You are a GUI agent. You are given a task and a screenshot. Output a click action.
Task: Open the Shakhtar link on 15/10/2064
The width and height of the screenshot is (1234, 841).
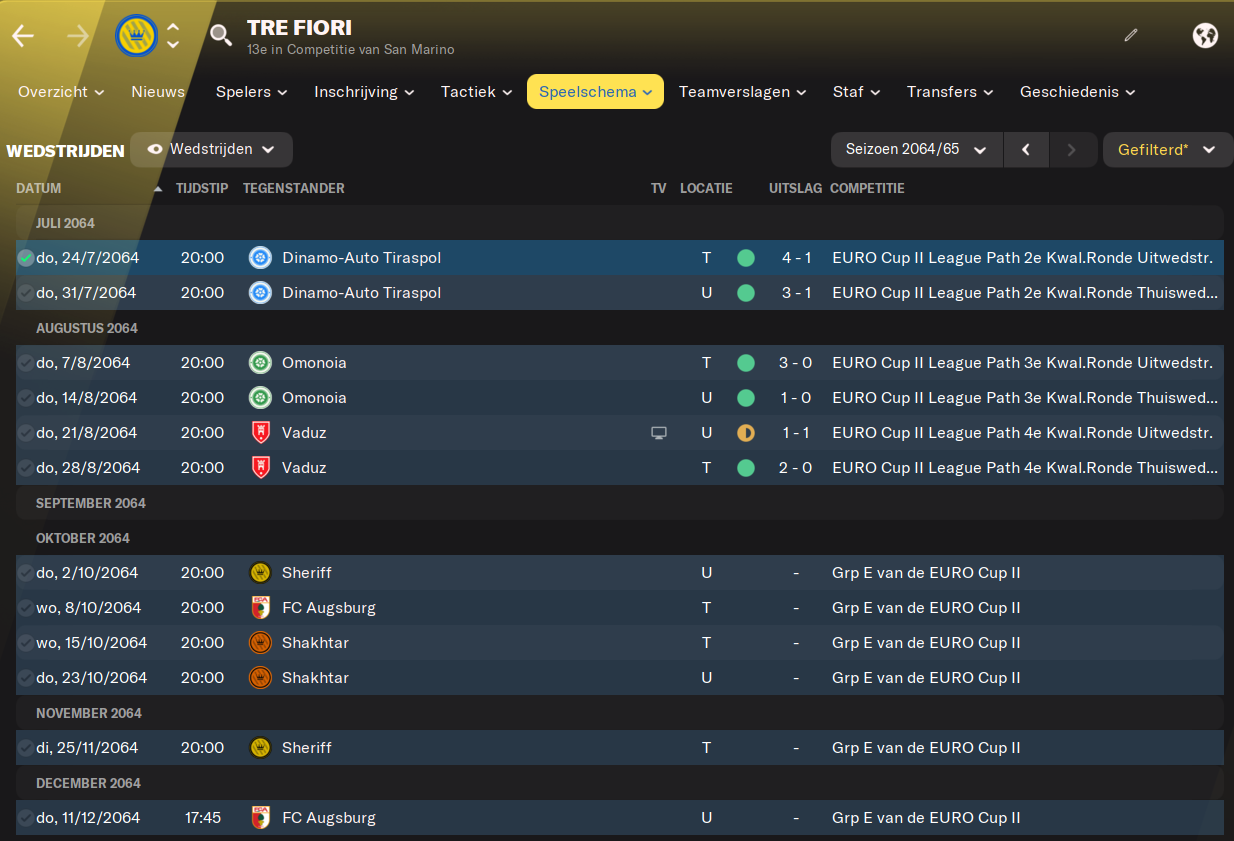coord(315,643)
